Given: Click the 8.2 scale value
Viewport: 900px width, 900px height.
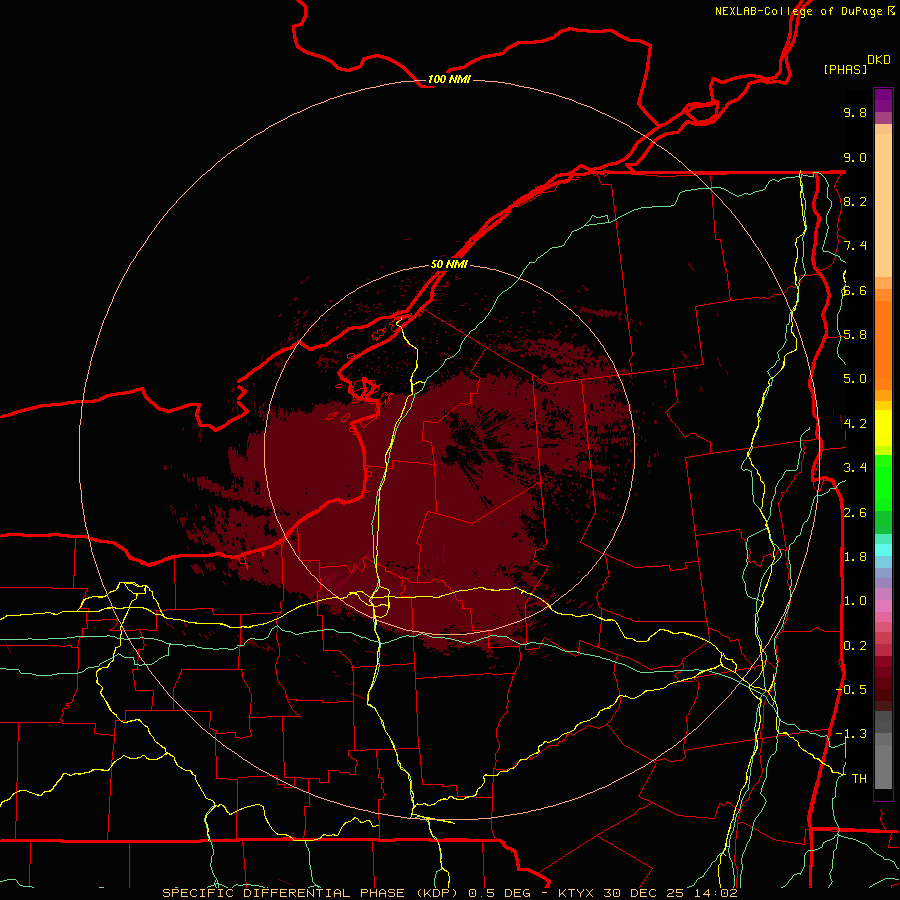Looking at the screenshot, I should [x=855, y=201].
